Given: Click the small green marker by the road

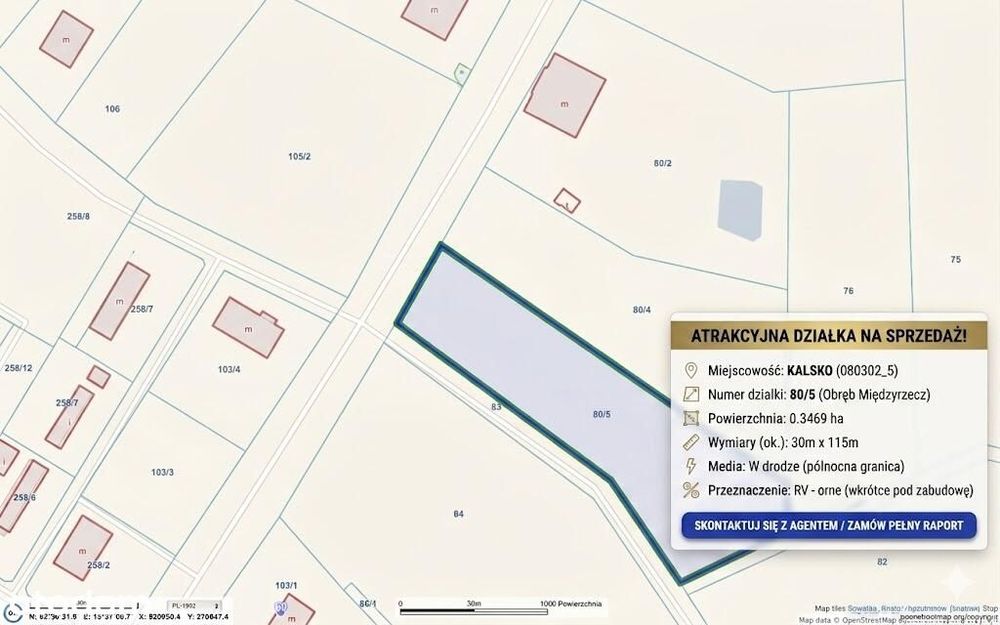Looking at the screenshot, I should pyautogui.click(x=462, y=73).
